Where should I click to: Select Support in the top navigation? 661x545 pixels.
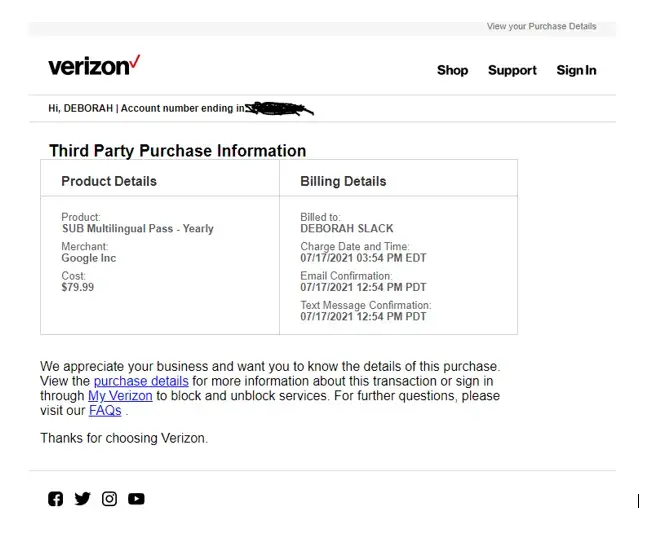(x=512, y=70)
